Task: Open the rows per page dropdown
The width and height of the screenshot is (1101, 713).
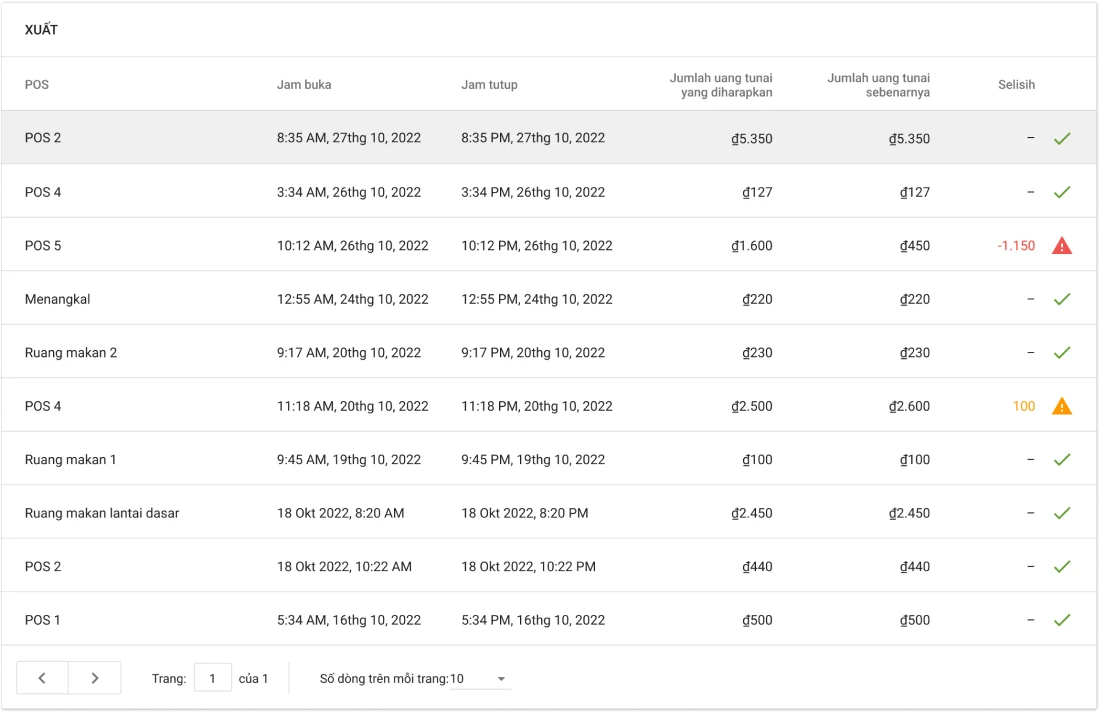Action: [x=480, y=679]
